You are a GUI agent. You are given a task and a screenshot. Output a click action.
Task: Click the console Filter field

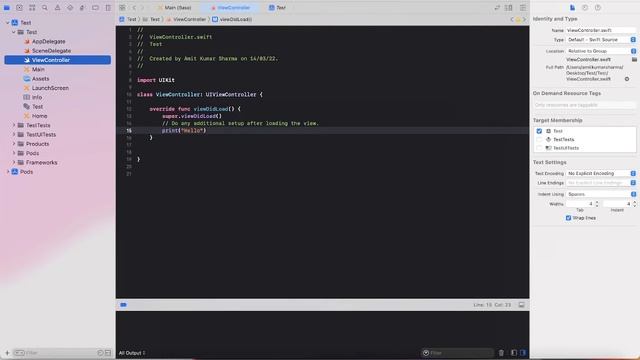coord(457,353)
